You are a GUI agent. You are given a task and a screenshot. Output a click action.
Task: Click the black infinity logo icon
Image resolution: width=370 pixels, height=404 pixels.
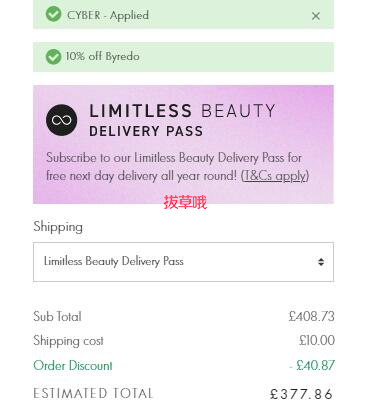tap(61, 120)
